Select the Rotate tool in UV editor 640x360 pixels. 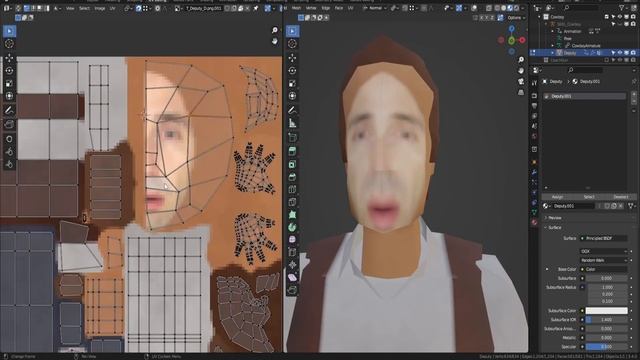[x=9, y=71]
